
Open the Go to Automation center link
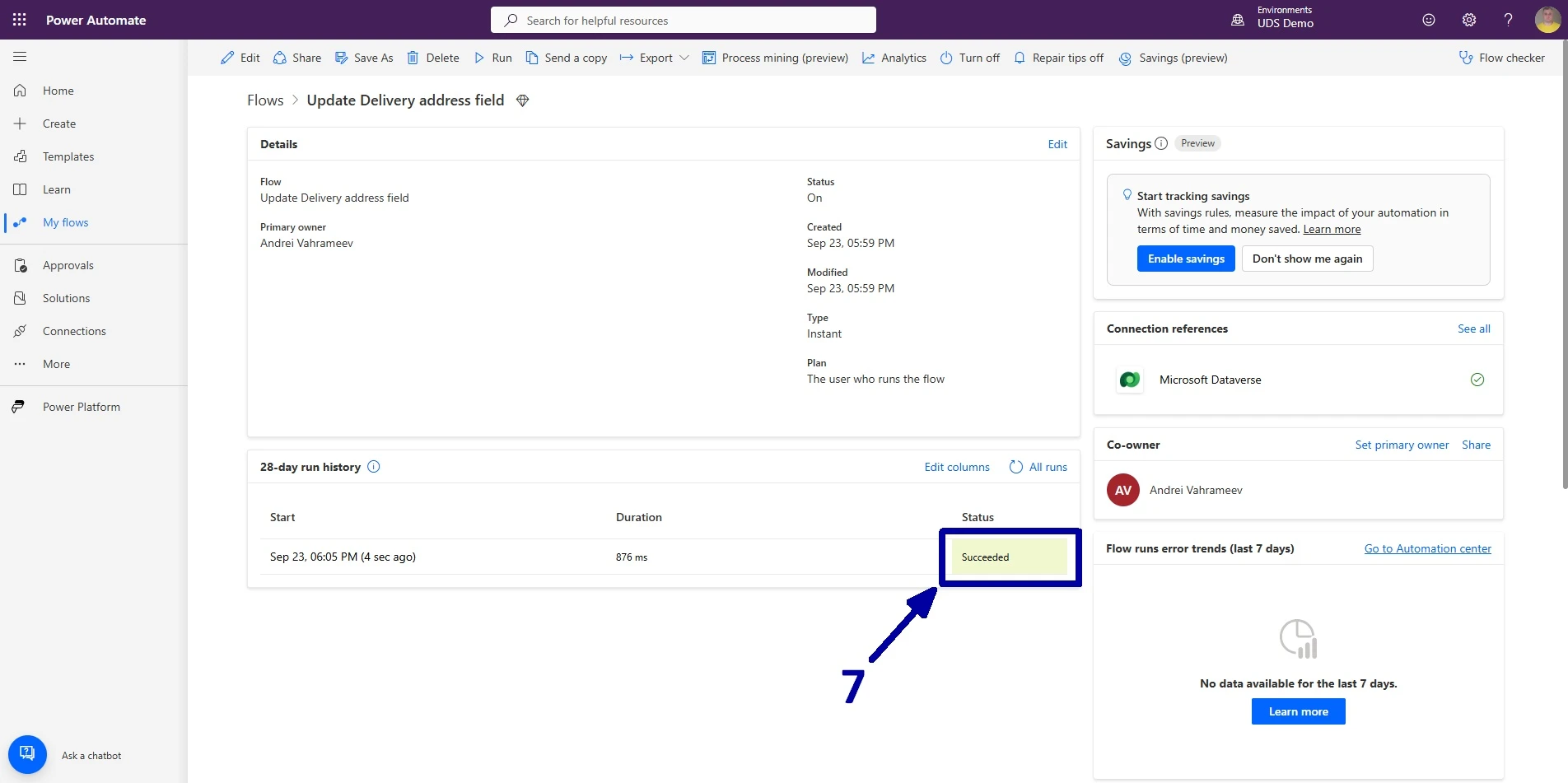1427,548
